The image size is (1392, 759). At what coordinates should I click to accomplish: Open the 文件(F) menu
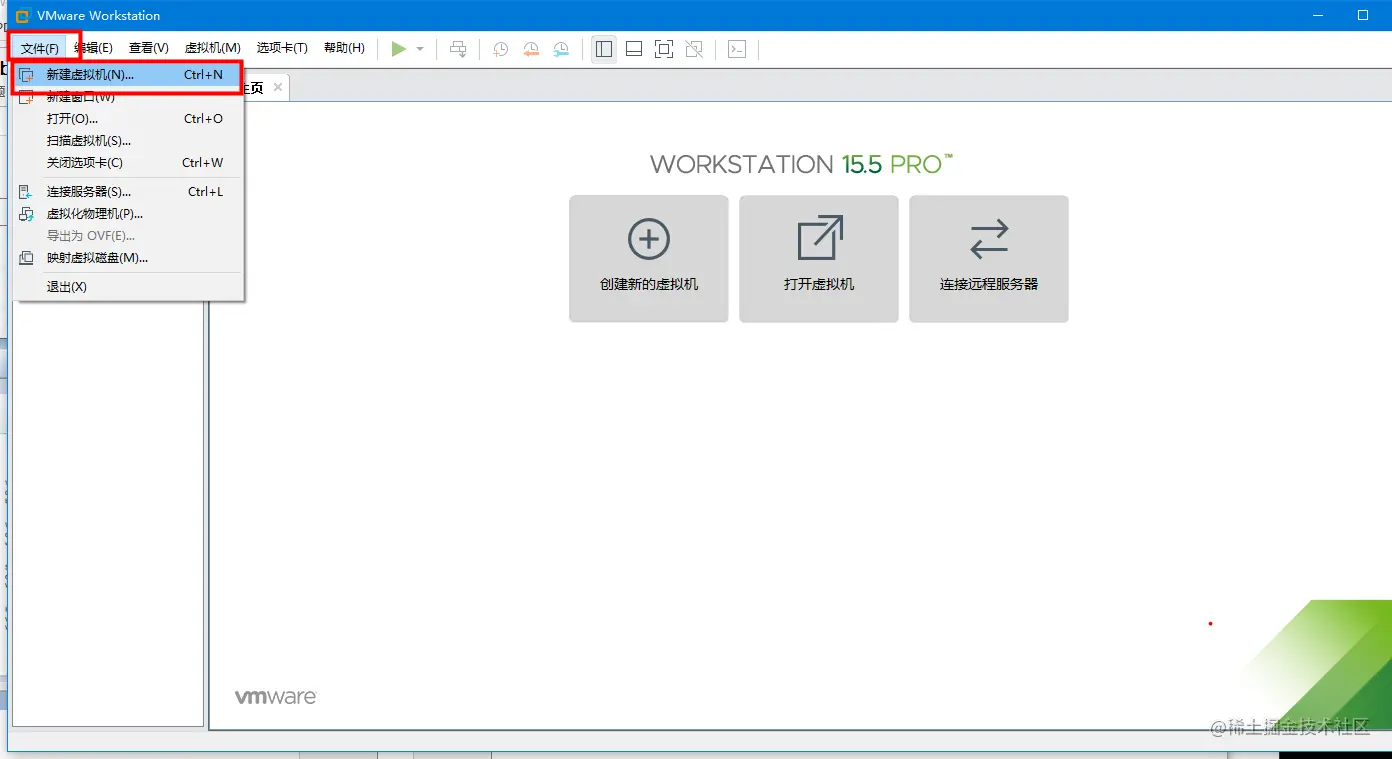tap(40, 48)
